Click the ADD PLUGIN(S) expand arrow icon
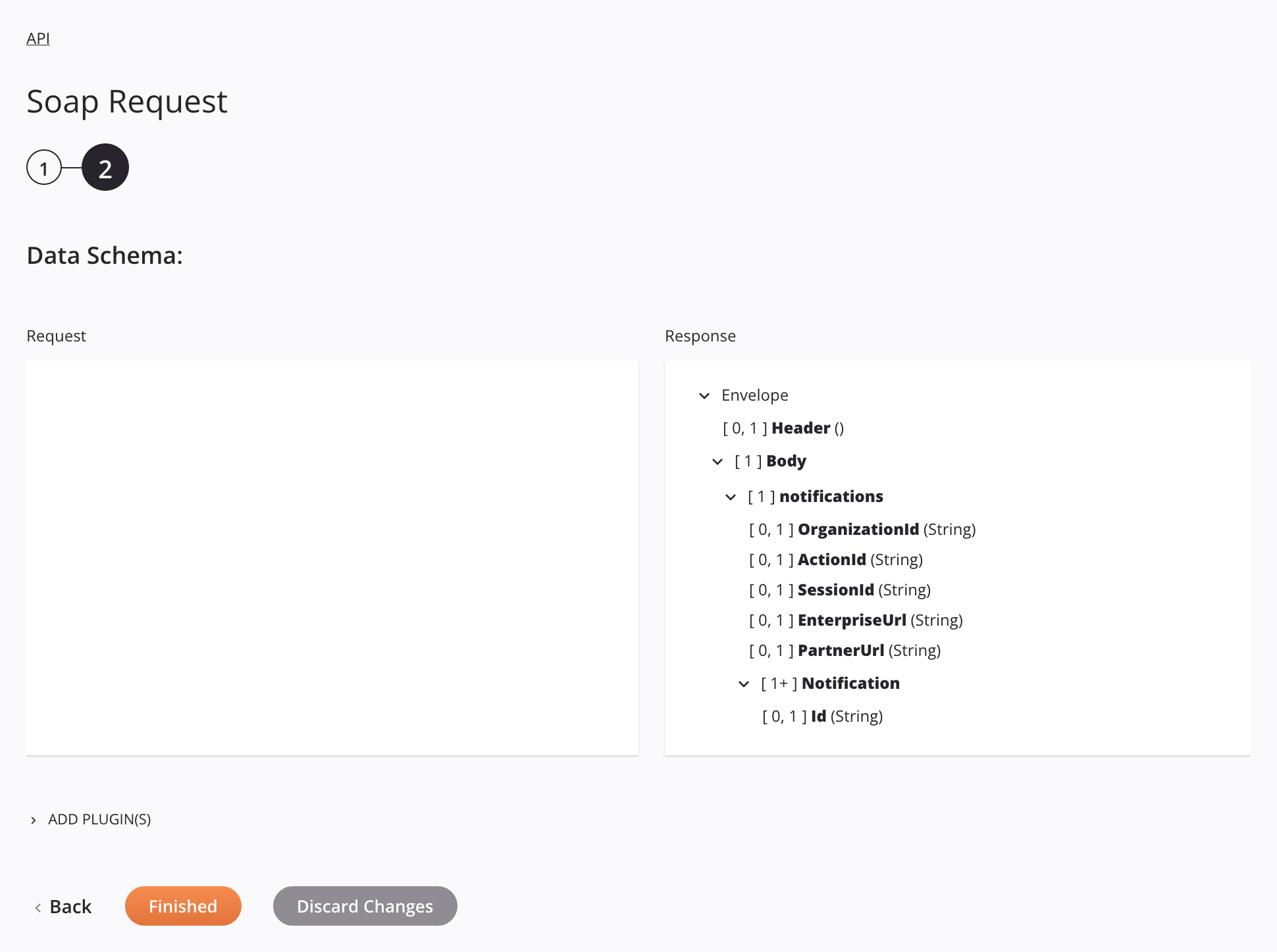Image resolution: width=1277 pixels, height=952 pixels. click(x=35, y=819)
